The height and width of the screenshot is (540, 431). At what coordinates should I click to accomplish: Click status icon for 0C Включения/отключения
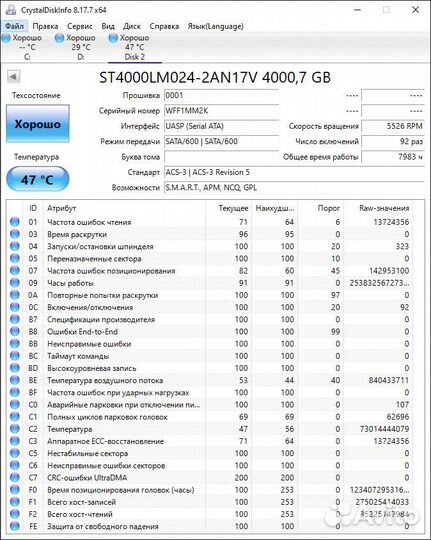coord(14,307)
